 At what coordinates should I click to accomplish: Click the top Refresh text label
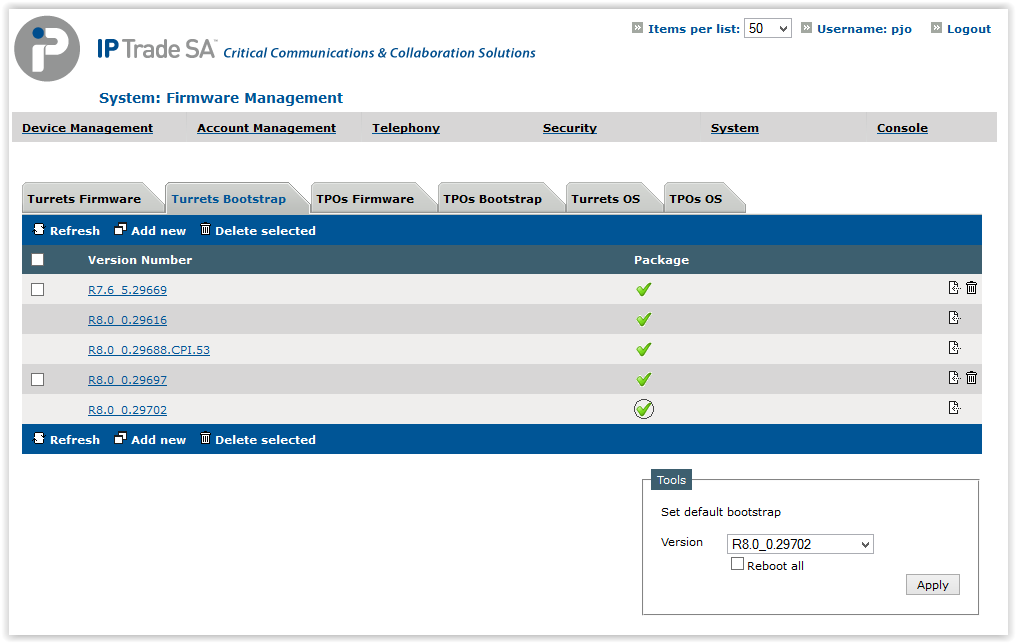(x=75, y=231)
